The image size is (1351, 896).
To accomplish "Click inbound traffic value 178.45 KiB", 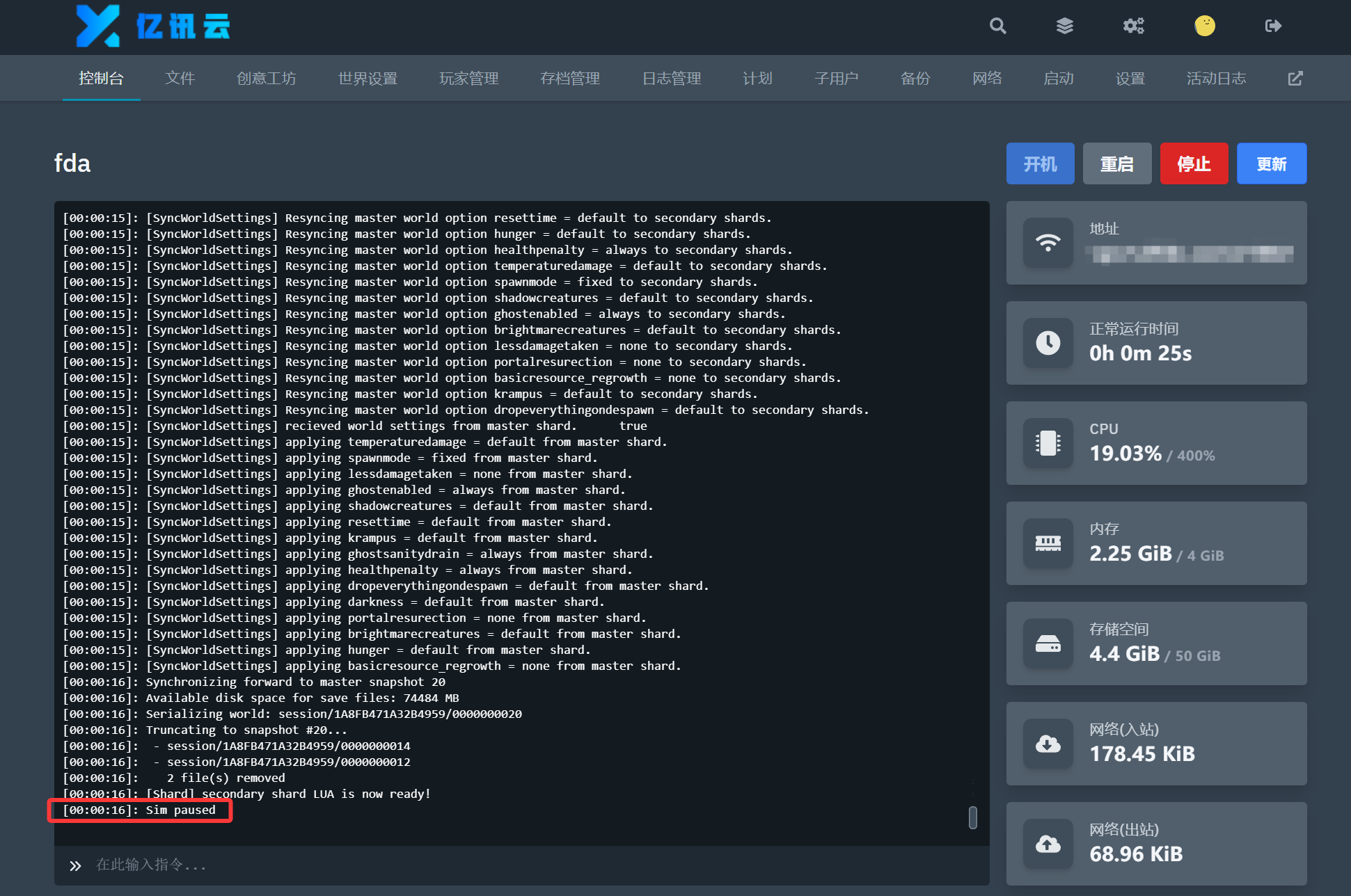I will click(1141, 754).
